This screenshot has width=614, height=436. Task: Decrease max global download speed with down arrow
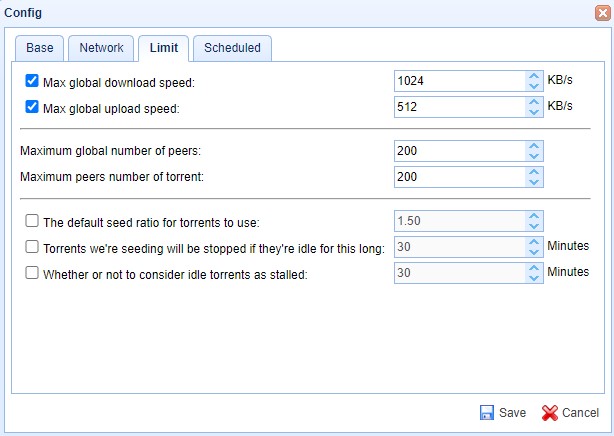coord(534,86)
